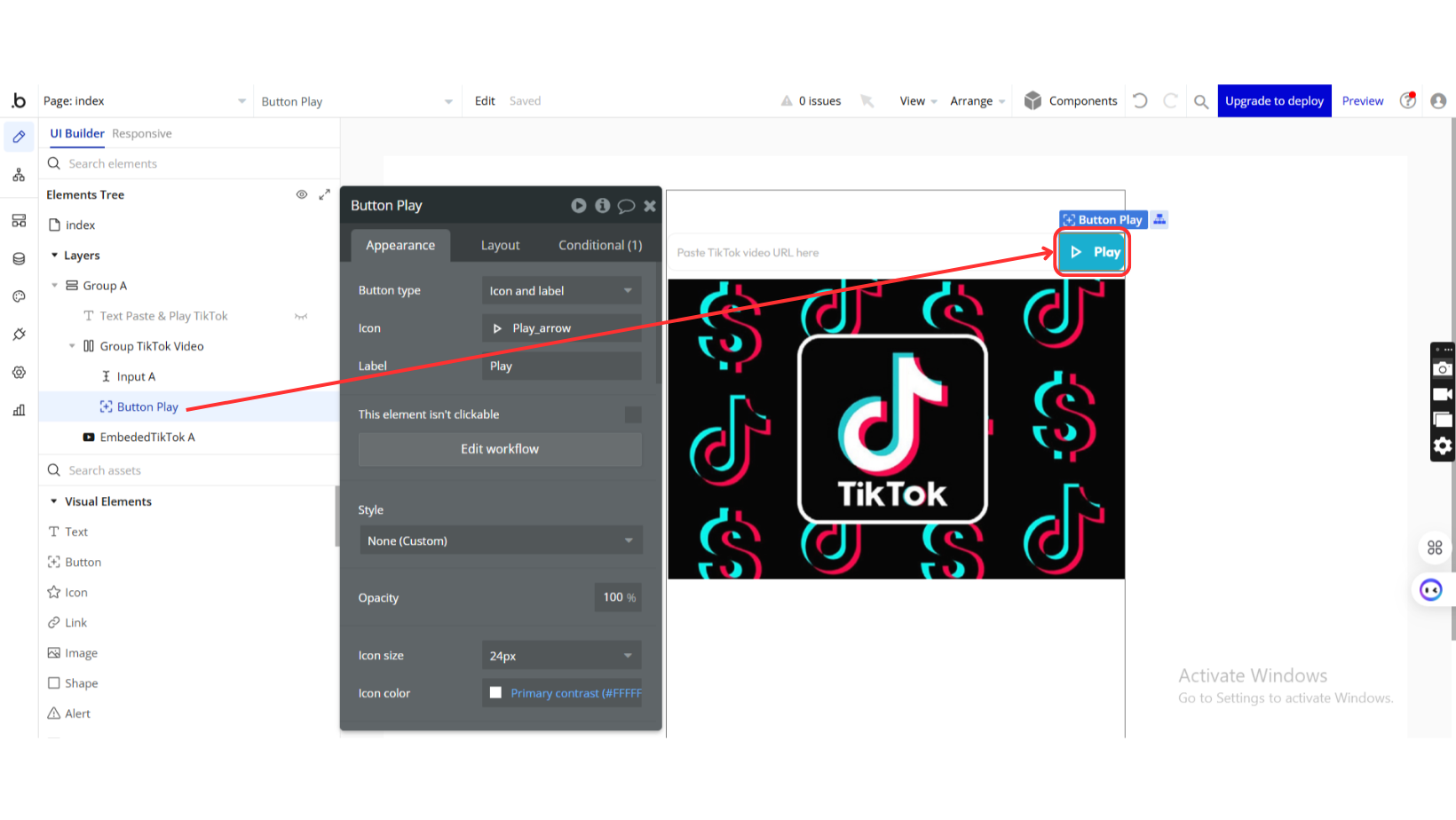Click the Upgrade to deploy button
The height and width of the screenshot is (820, 1456).
coord(1274,101)
